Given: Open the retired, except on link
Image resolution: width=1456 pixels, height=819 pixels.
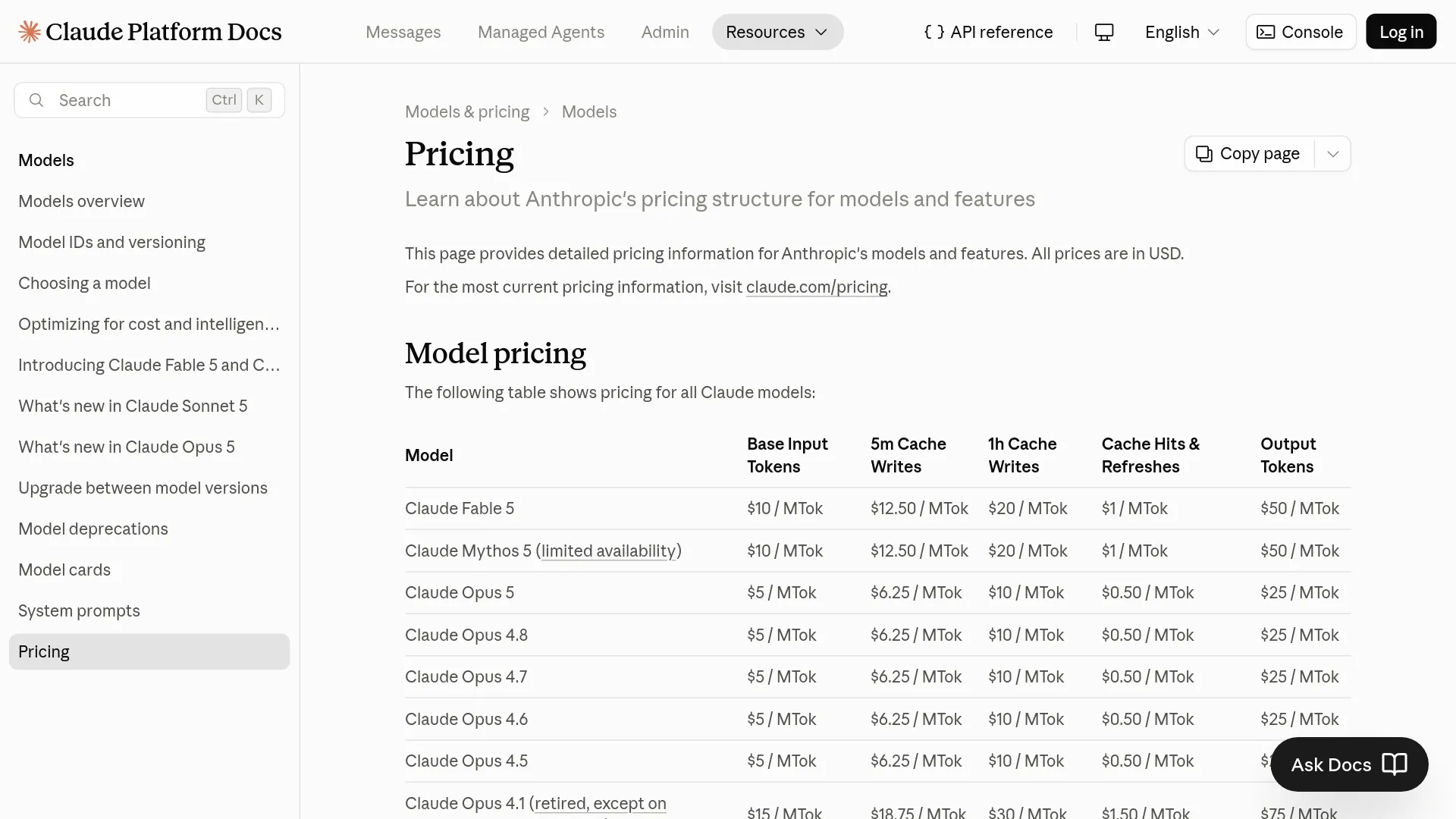Looking at the screenshot, I should 601,803.
